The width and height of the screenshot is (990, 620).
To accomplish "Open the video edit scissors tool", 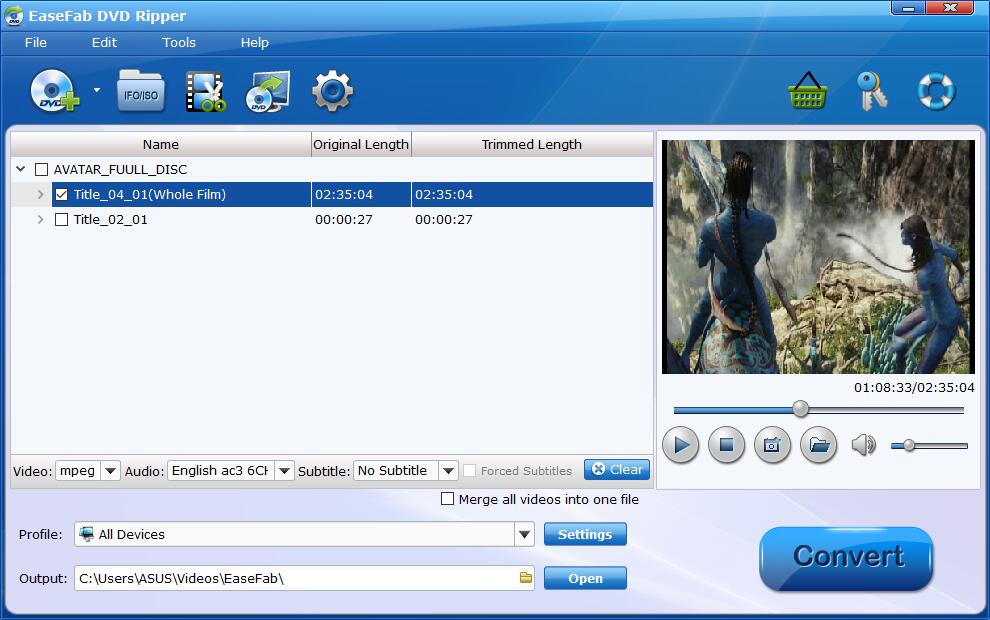I will [205, 92].
